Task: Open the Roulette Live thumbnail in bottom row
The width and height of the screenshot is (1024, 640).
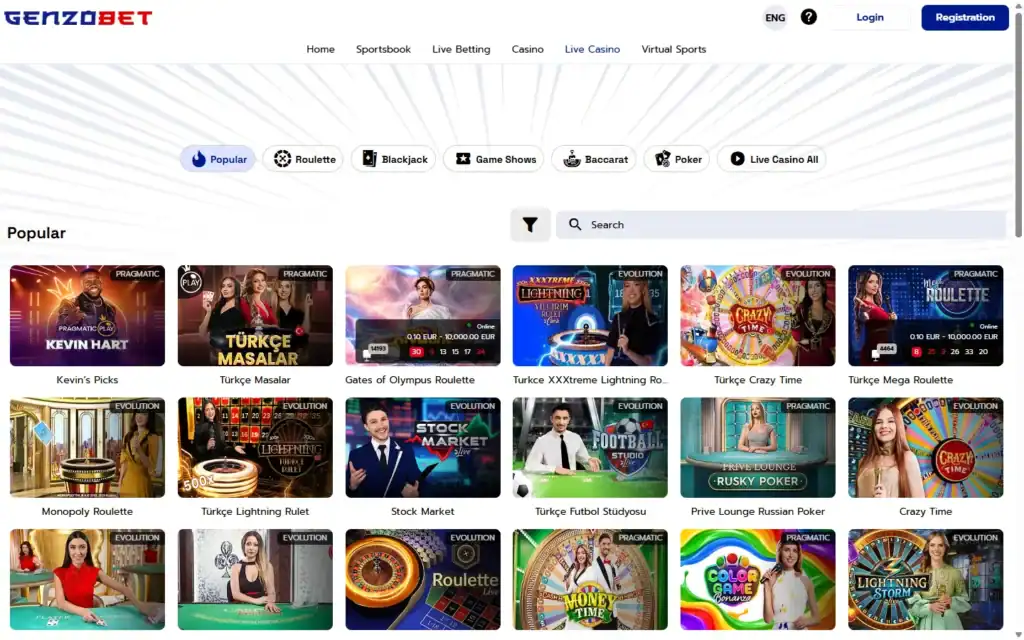Action: [x=423, y=579]
